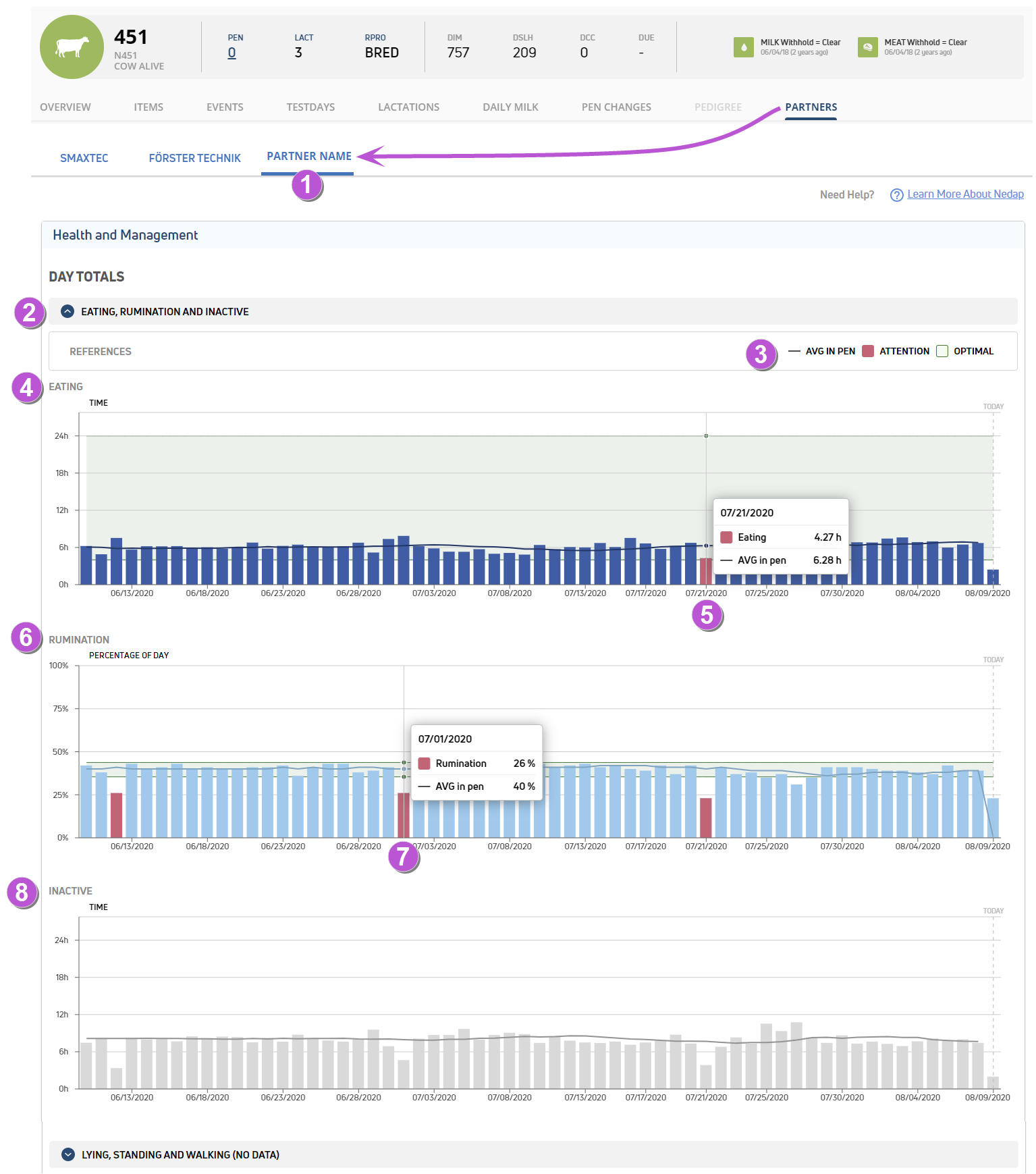Viewport: 1036px width, 1174px height.
Task: Go to the Testdays tab
Action: 310,107
